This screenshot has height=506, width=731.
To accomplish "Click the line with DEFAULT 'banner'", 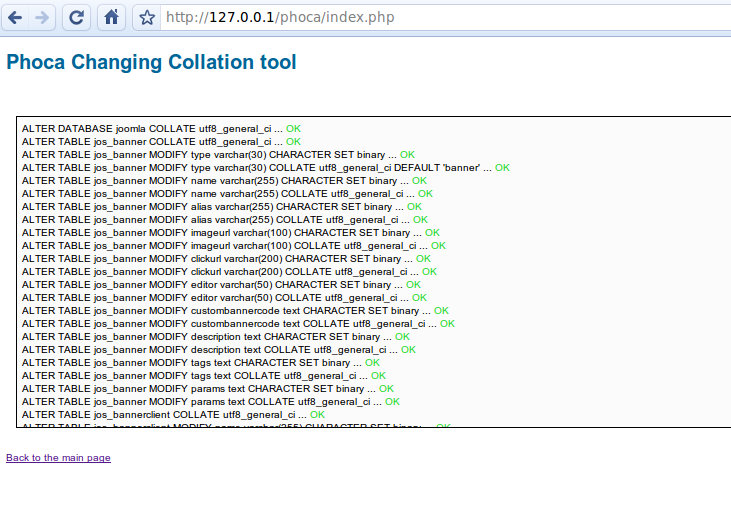I will 266,168.
